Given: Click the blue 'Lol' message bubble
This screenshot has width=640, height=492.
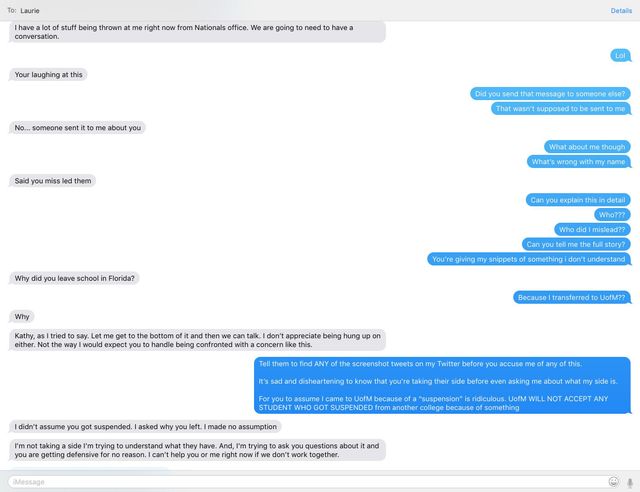Looking at the screenshot, I should point(620,56).
